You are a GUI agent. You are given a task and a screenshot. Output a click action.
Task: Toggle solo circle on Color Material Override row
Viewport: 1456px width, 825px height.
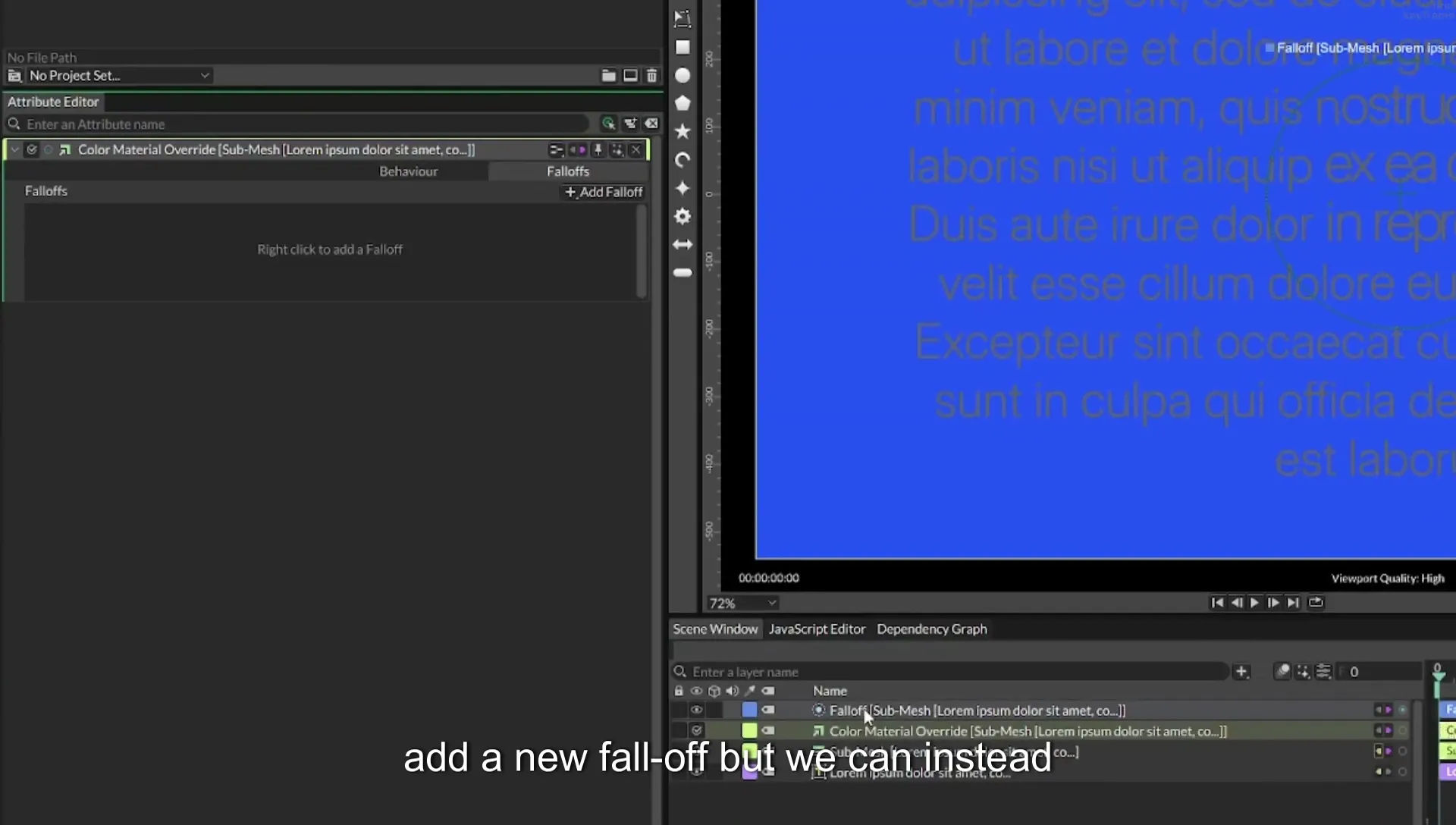(x=1403, y=731)
